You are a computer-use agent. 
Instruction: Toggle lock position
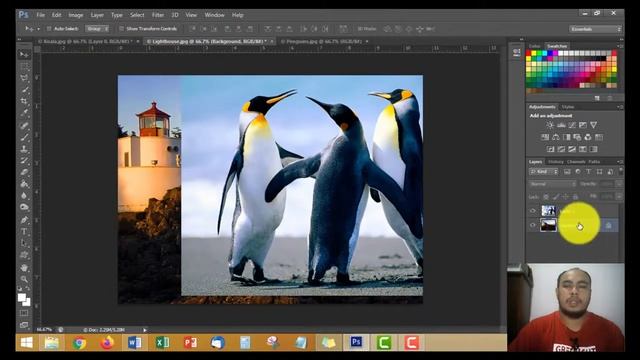565,197
